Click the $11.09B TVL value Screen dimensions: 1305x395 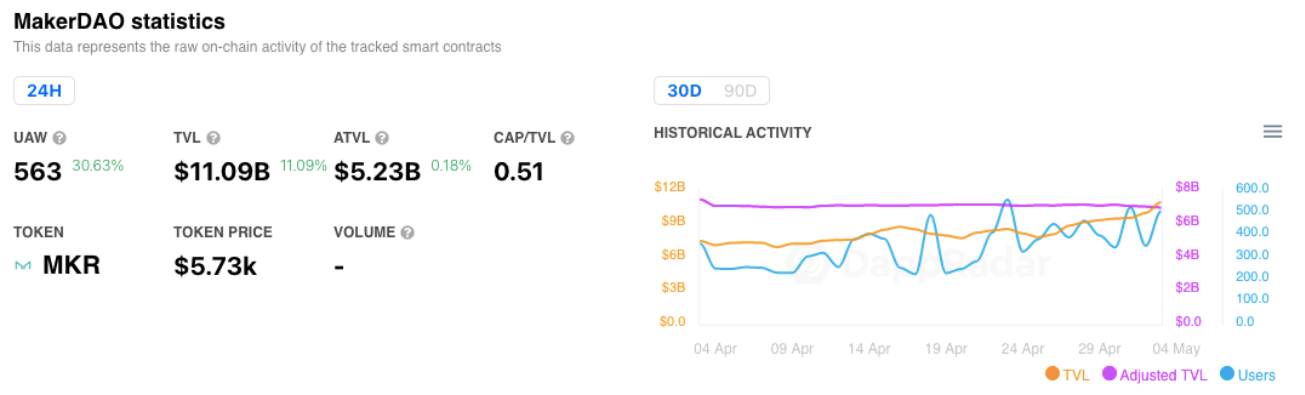click(222, 172)
